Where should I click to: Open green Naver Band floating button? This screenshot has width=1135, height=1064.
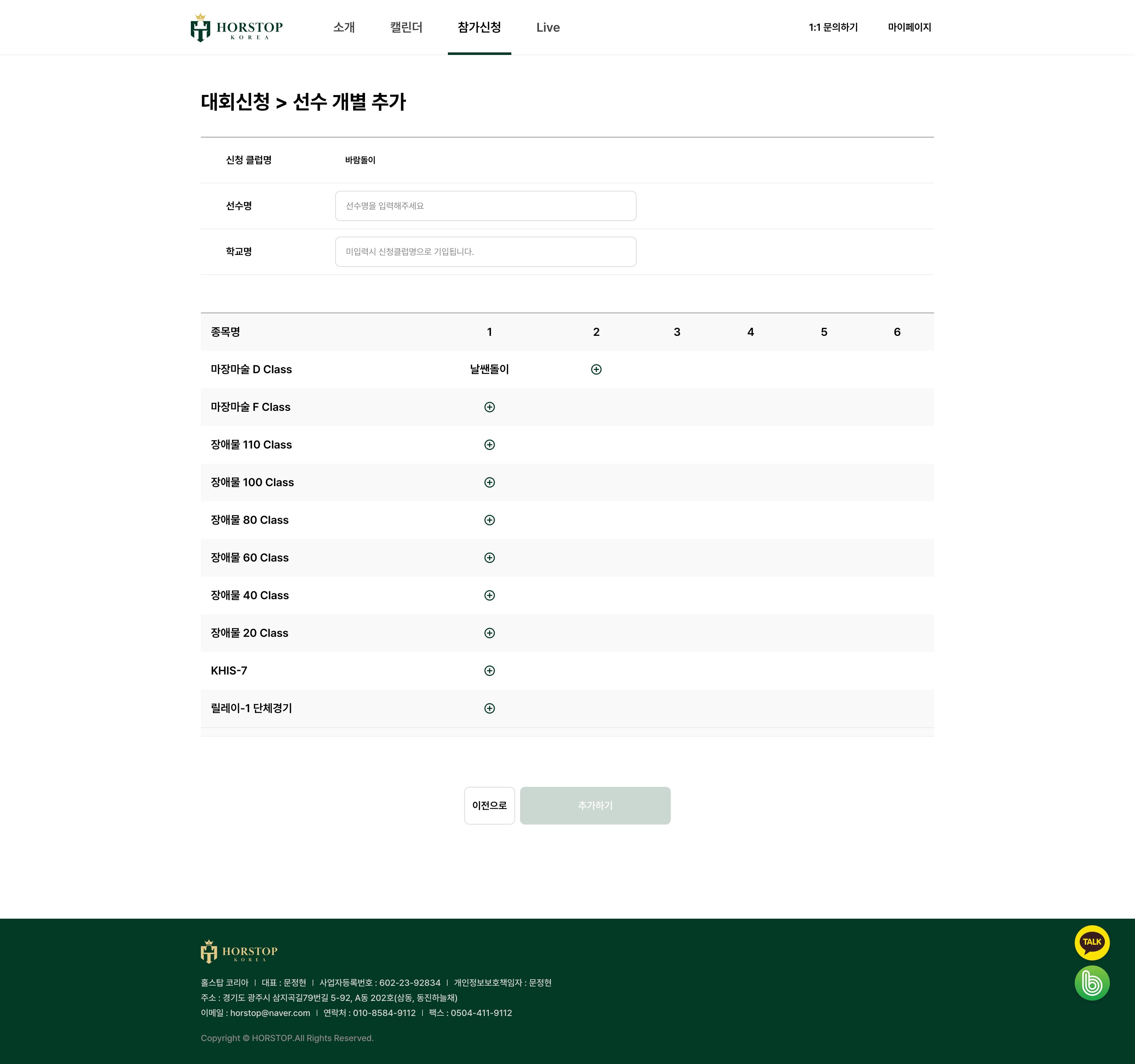(1092, 983)
